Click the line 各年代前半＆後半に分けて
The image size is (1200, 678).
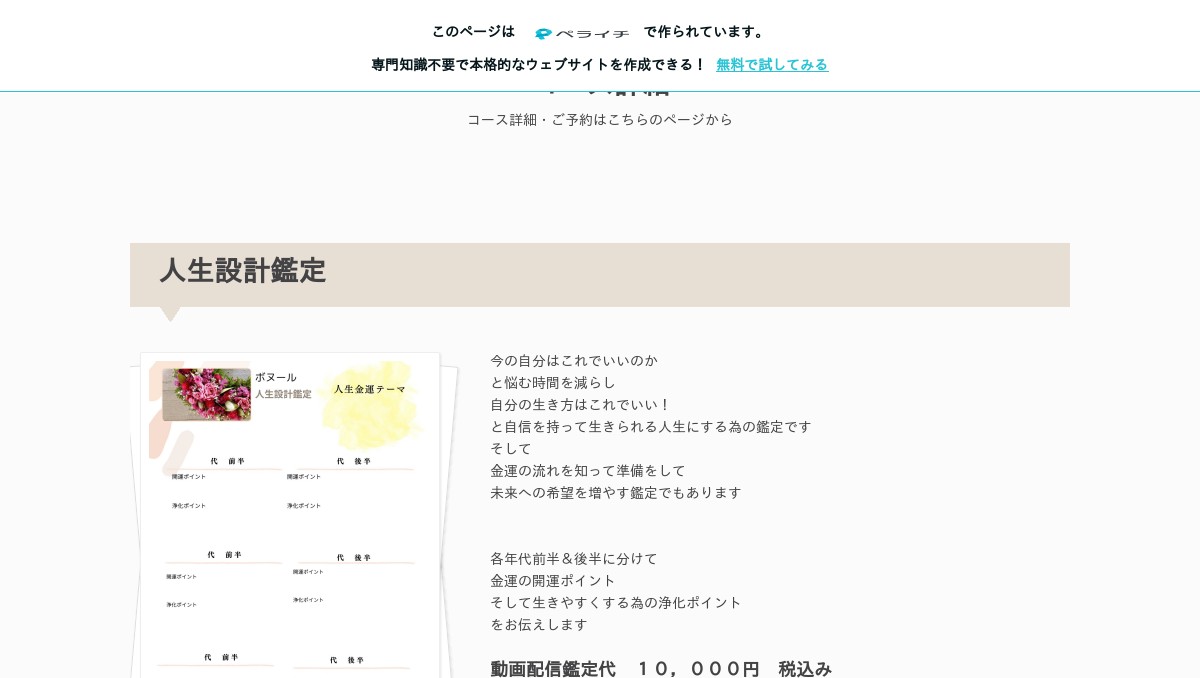point(574,558)
